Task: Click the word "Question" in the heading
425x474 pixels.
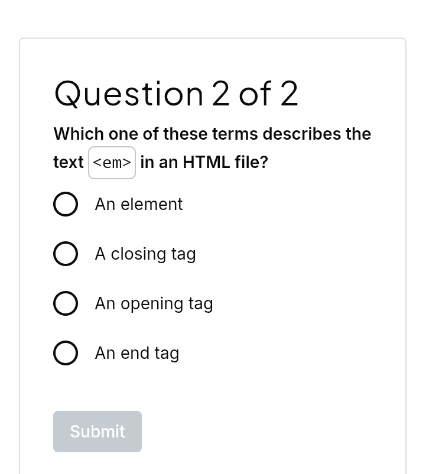Action: [x=129, y=94]
